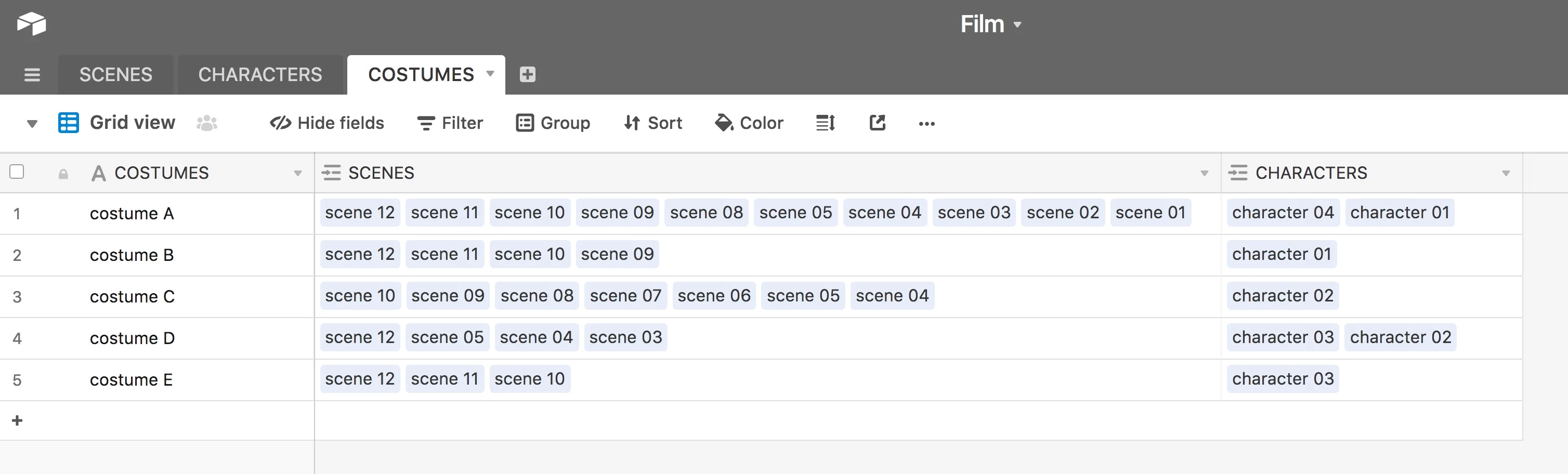
Task: Click scene 03 chip in costume D row
Action: coord(625,337)
